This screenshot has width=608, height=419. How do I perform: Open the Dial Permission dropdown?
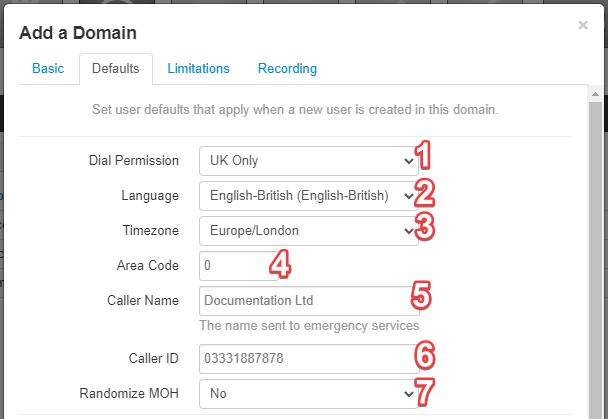tap(309, 161)
